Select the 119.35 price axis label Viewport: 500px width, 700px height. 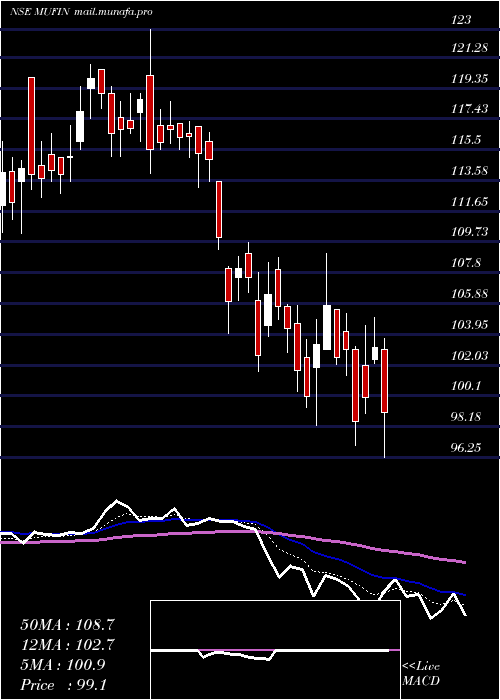pos(470,79)
